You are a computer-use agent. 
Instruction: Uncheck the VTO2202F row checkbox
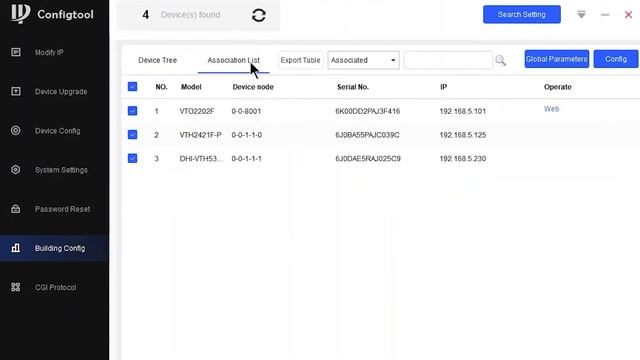pyautogui.click(x=132, y=111)
